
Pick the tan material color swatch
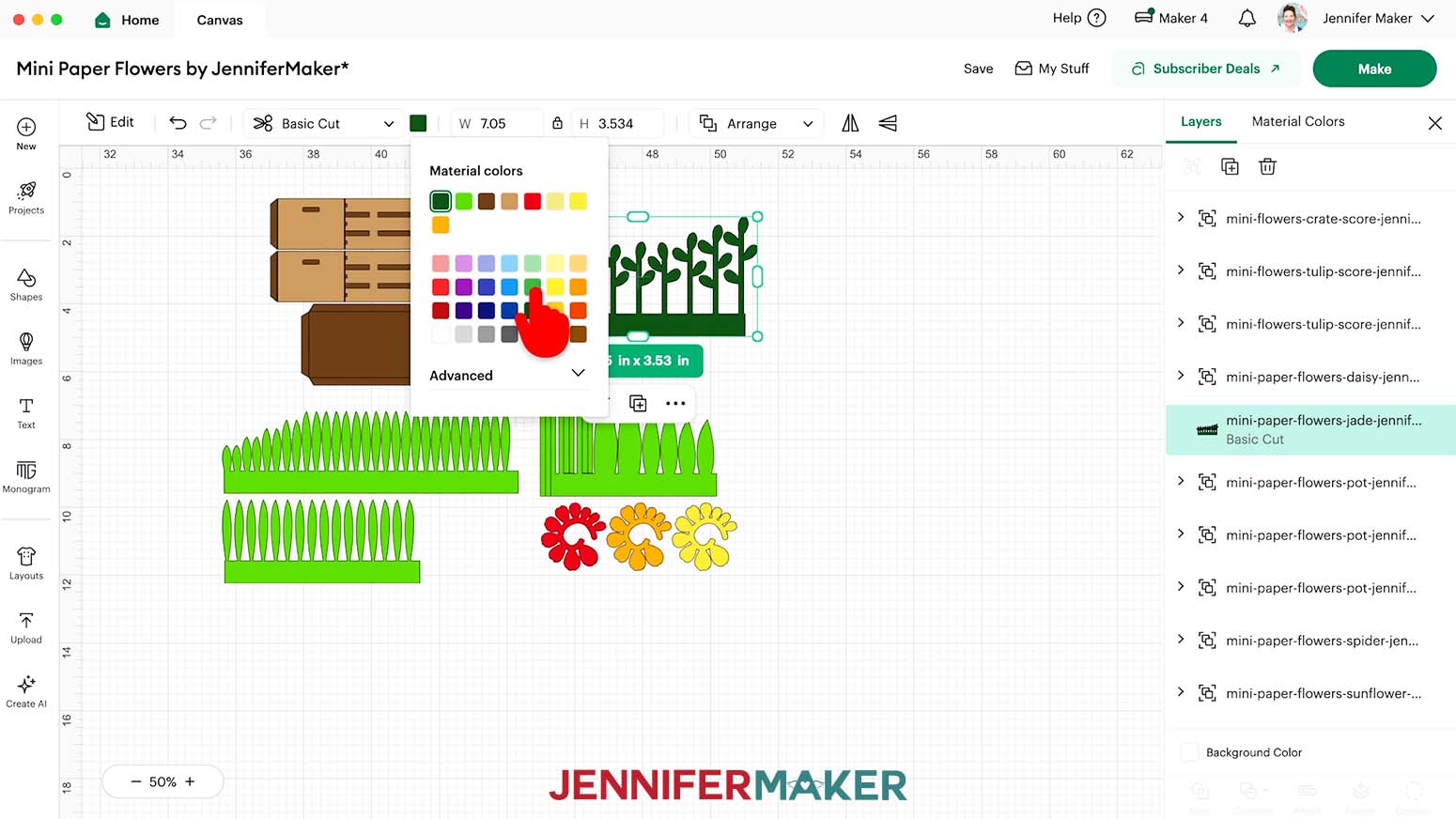point(509,201)
